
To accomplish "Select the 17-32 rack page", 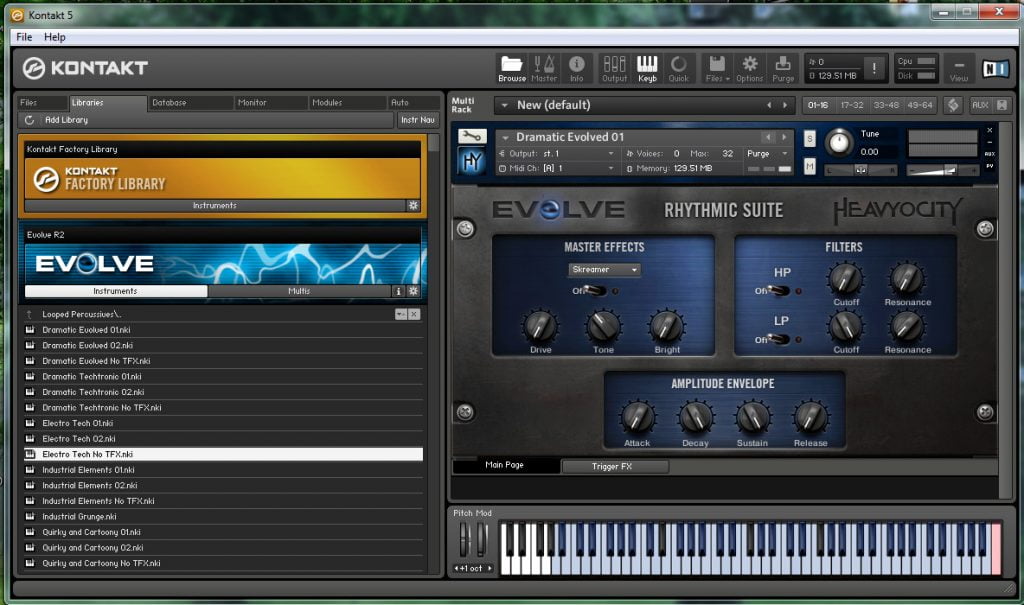I will click(x=852, y=105).
